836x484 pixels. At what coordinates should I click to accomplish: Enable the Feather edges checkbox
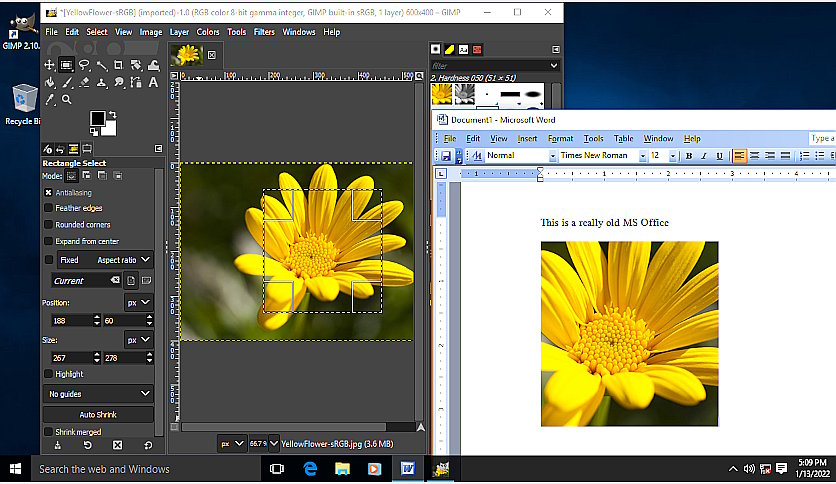[x=48, y=208]
